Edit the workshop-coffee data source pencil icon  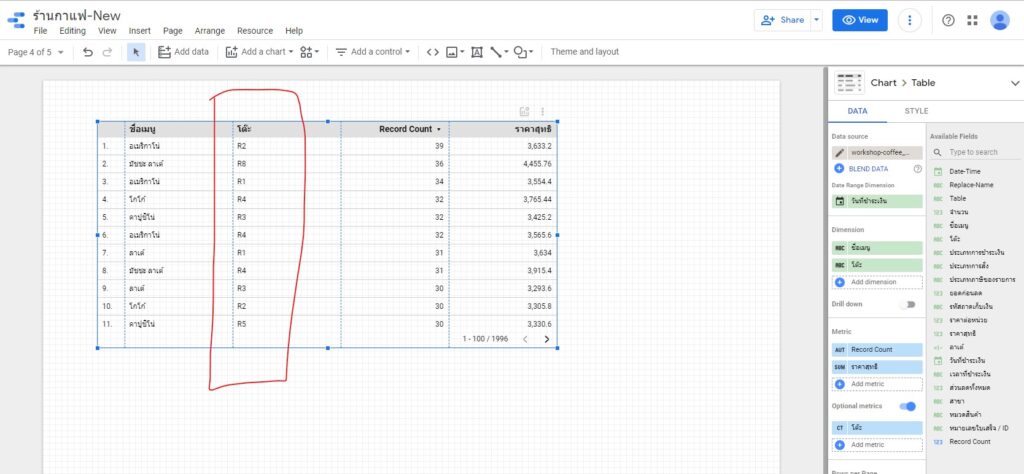pyautogui.click(x=839, y=153)
